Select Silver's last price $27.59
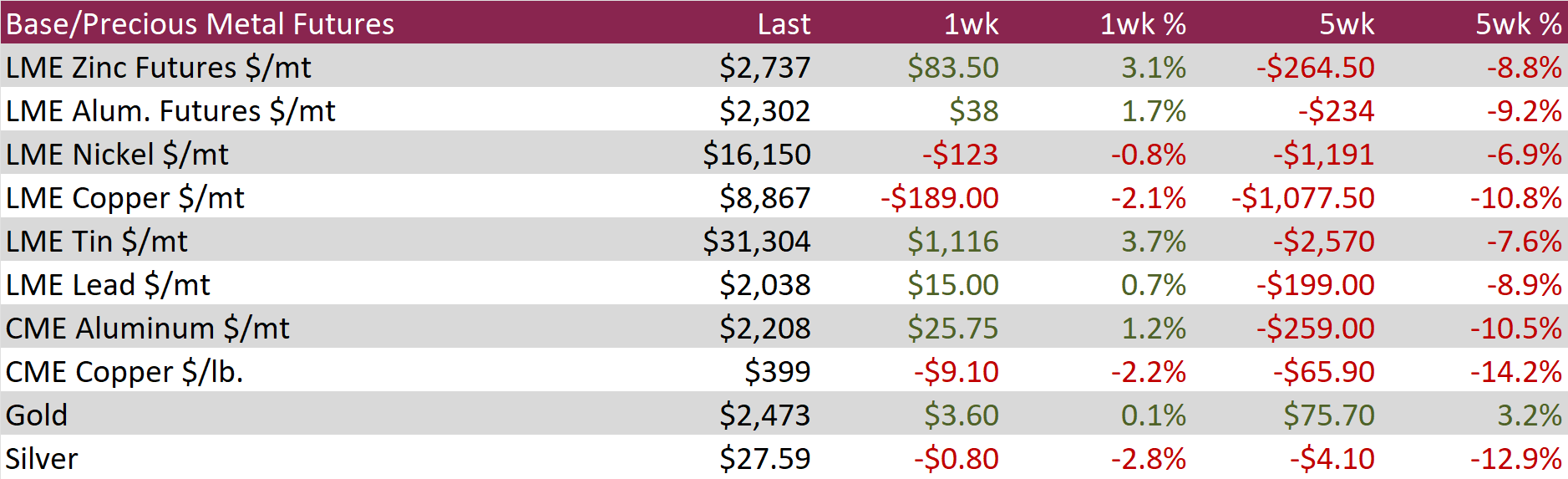1568x479 pixels. click(764, 458)
